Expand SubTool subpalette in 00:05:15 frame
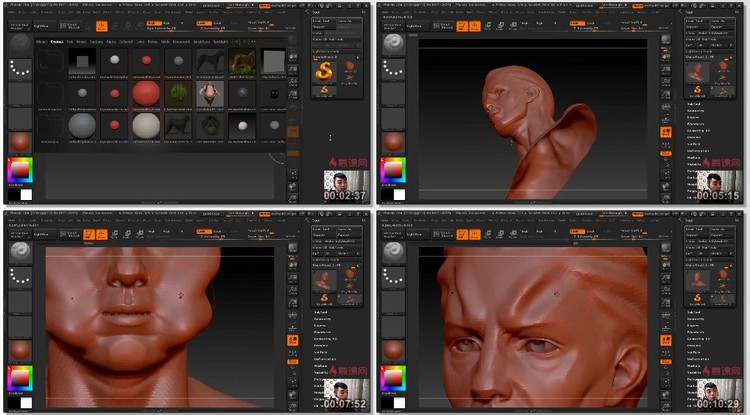This screenshot has height=415, width=750. (694, 104)
